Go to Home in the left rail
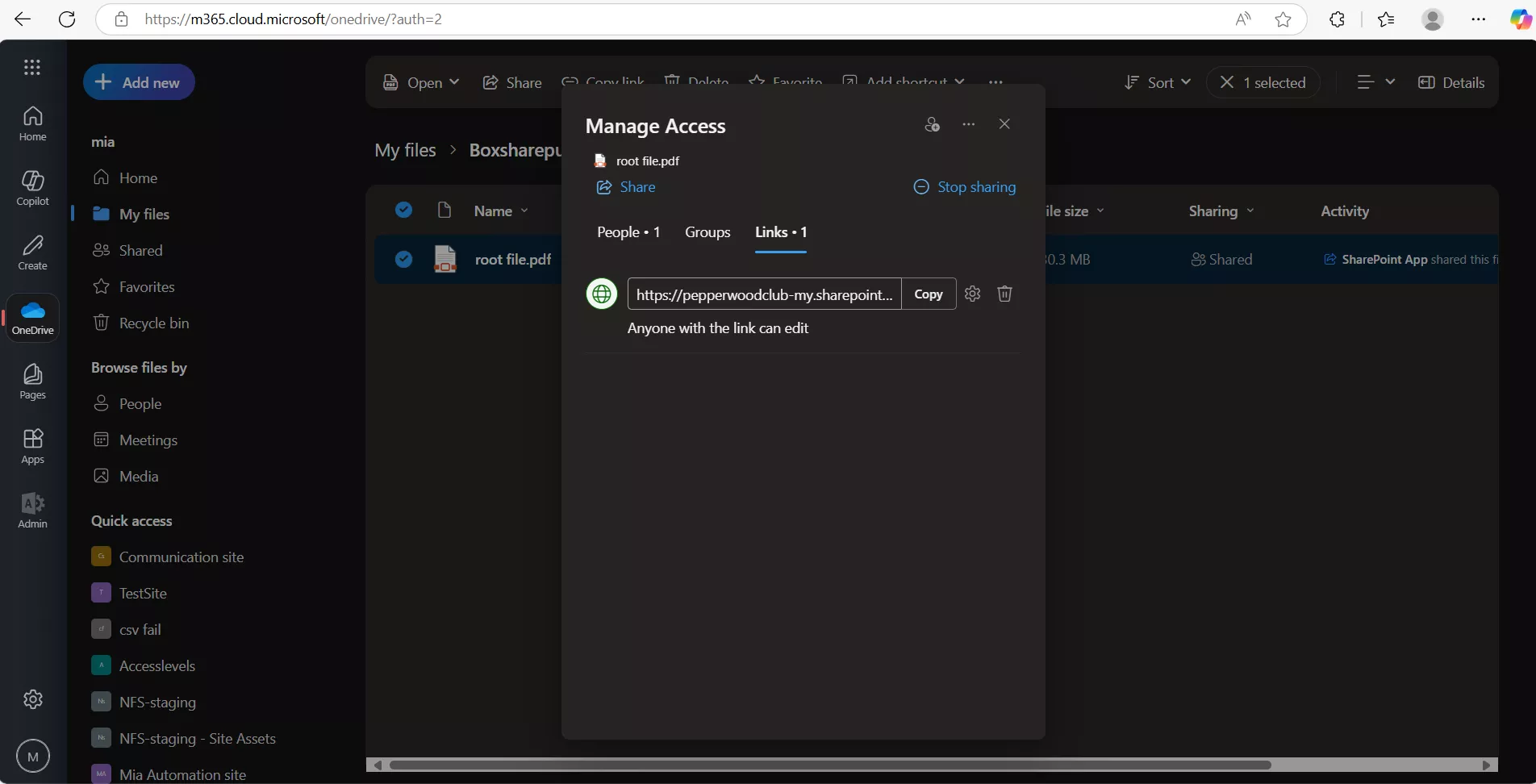 32,123
